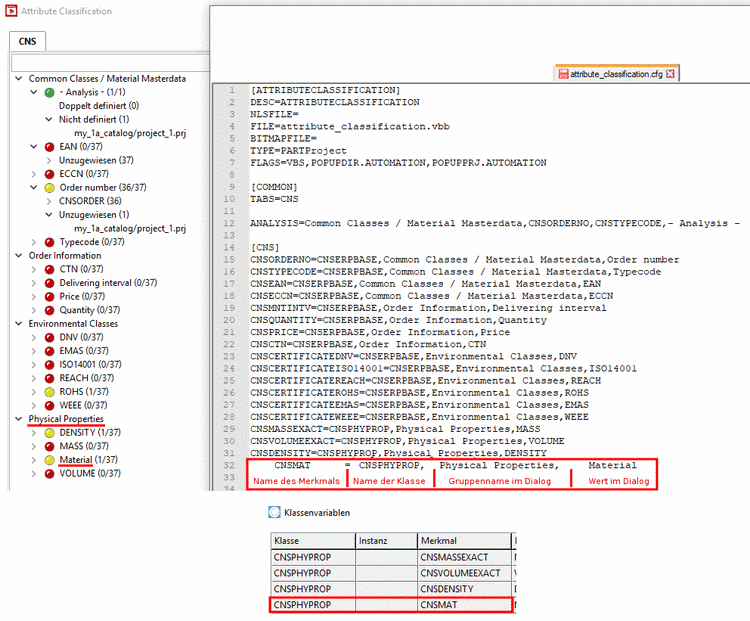This screenshot has height=621, width=750.
Task: Collapse the Physical Properties group
Action: coord(19,419)
